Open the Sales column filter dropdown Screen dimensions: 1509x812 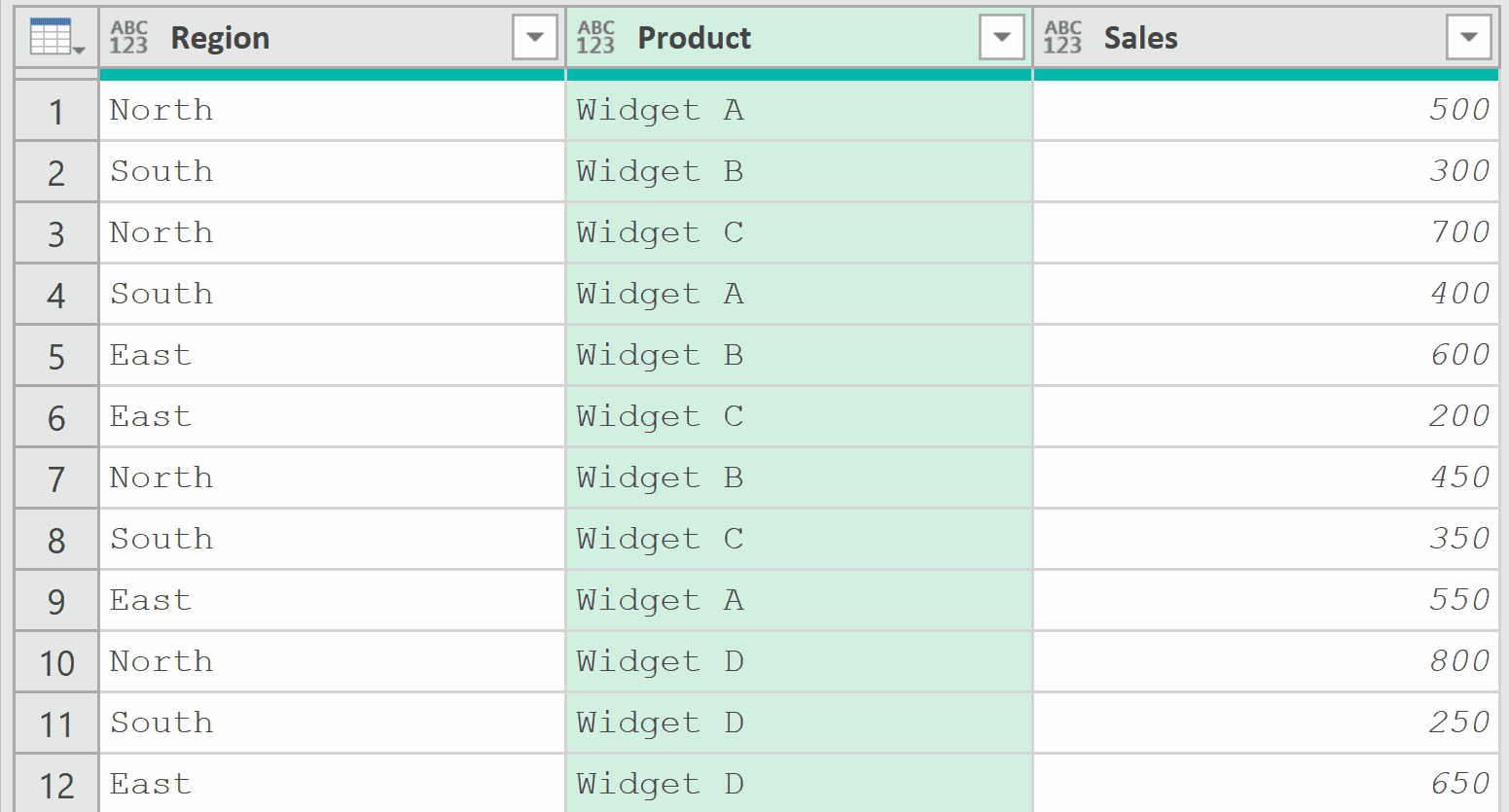point(1469,36)
